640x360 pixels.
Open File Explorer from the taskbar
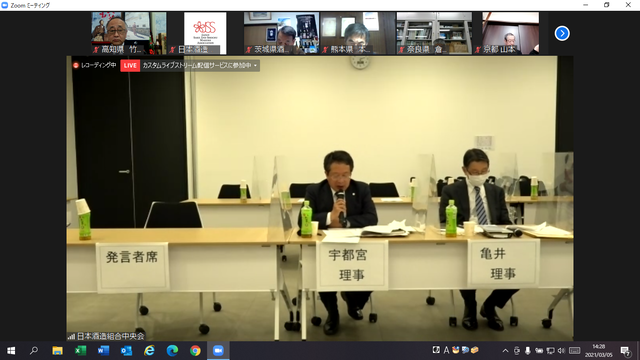[x=57, y=351]
